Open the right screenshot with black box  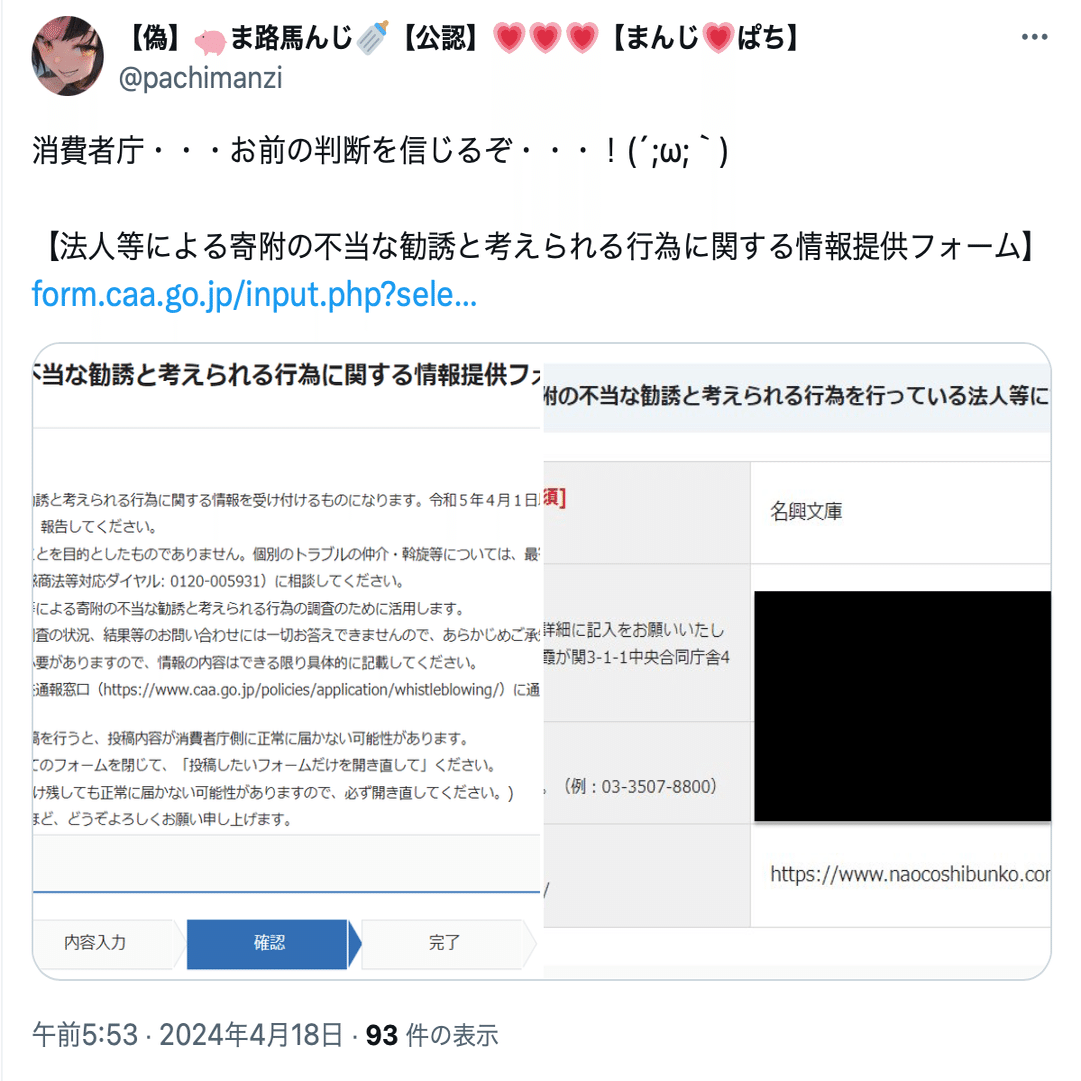[x=797, y=661]
